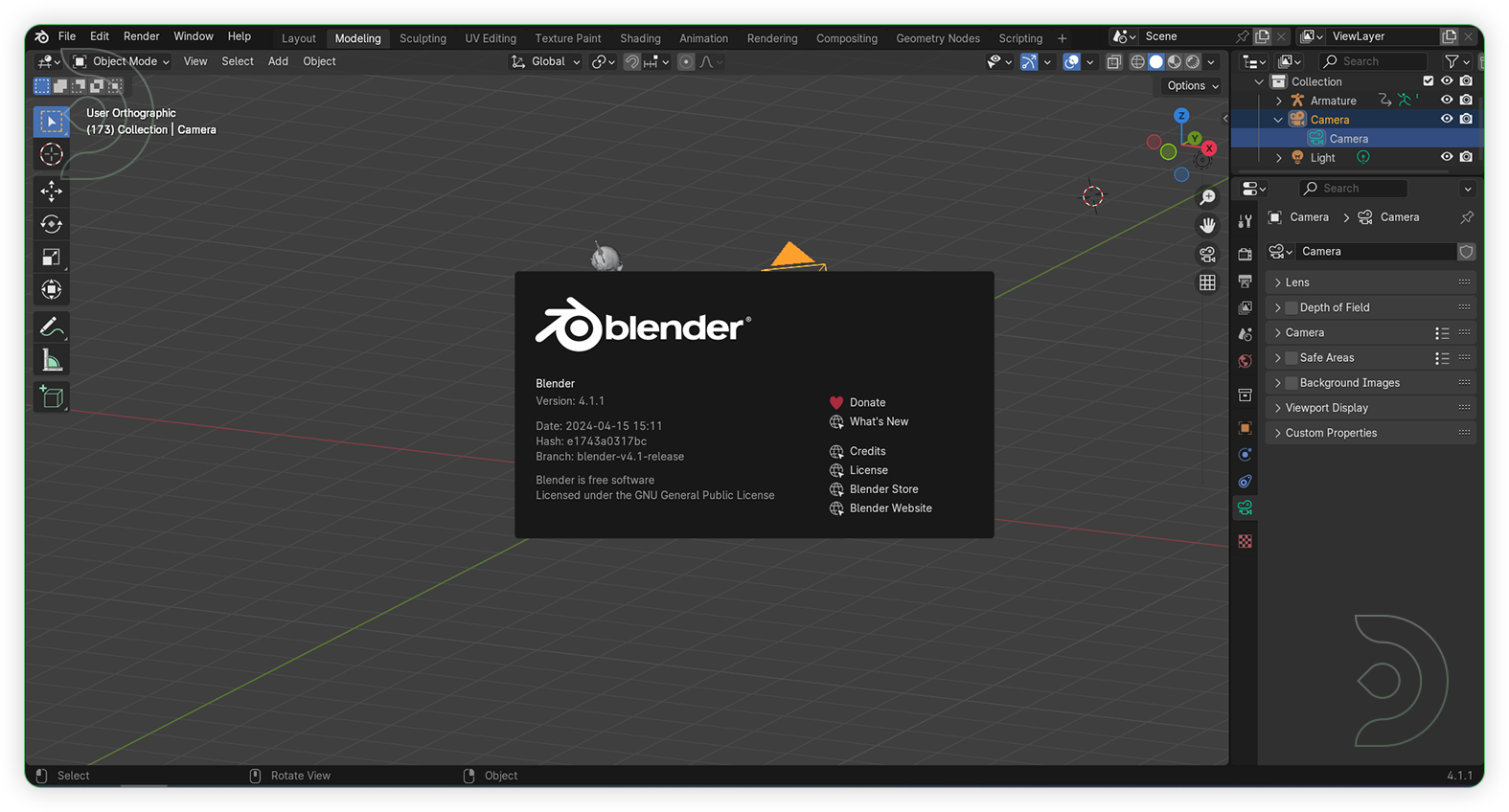Toggle Collection exclude-from-view-layer checkbox
The height and width of the screenshot is (812, 1509).
click(1429, 81)
